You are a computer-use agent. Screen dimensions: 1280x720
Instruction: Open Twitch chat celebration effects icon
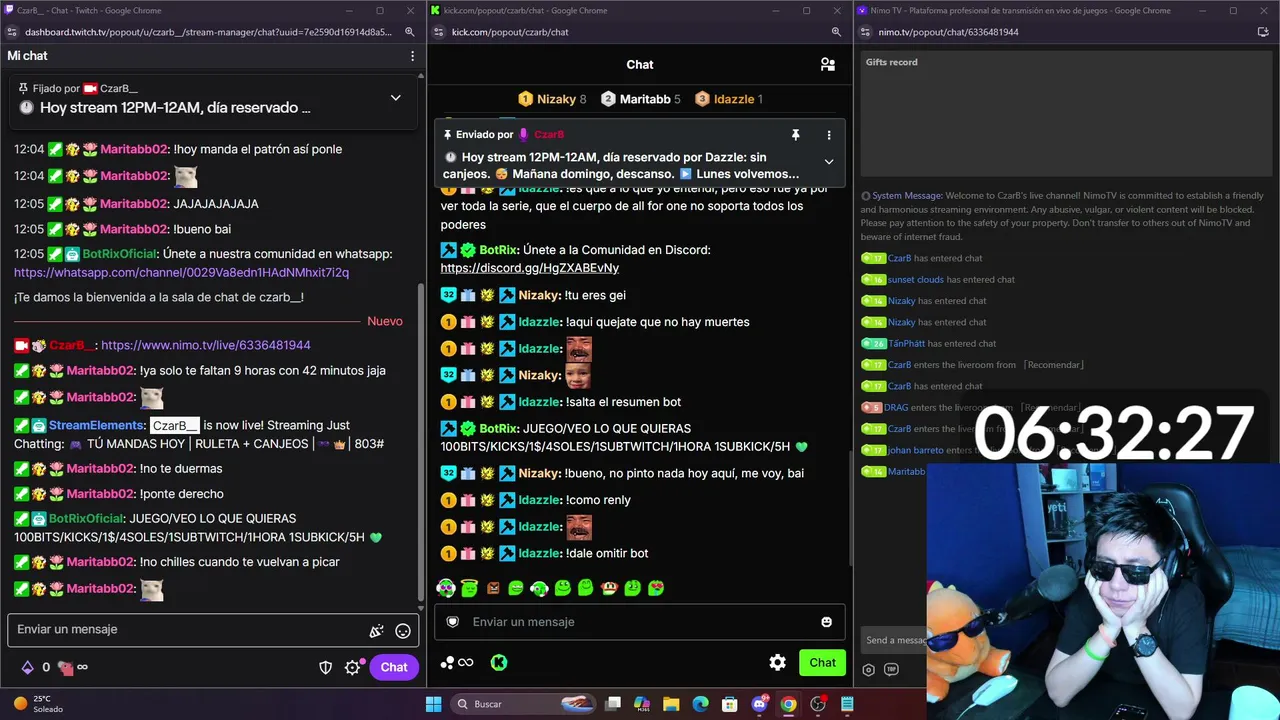[x=377, y=631]
